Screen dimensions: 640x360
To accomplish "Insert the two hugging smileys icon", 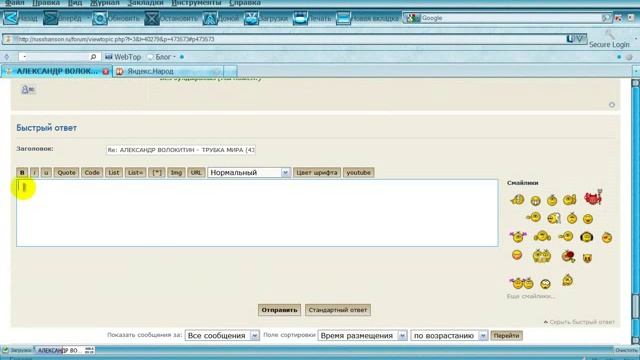I will pos(542,256).
